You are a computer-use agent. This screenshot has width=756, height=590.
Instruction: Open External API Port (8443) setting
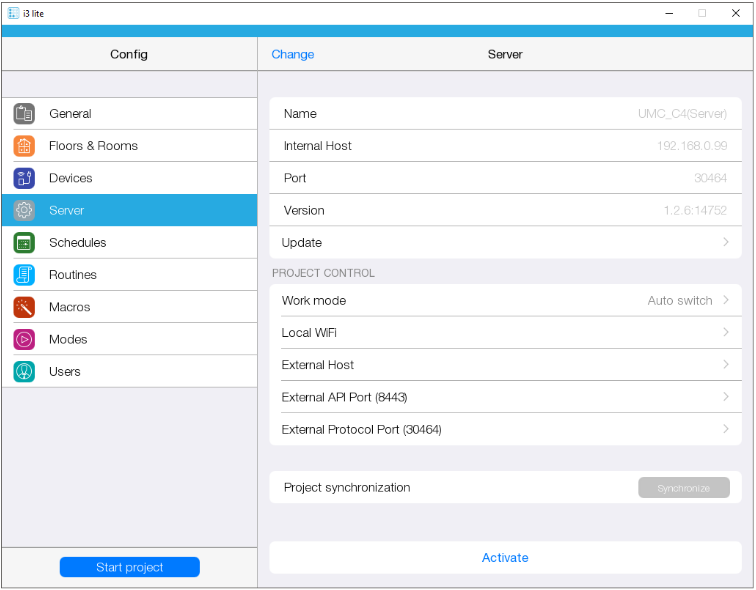(x=505, y=397)
